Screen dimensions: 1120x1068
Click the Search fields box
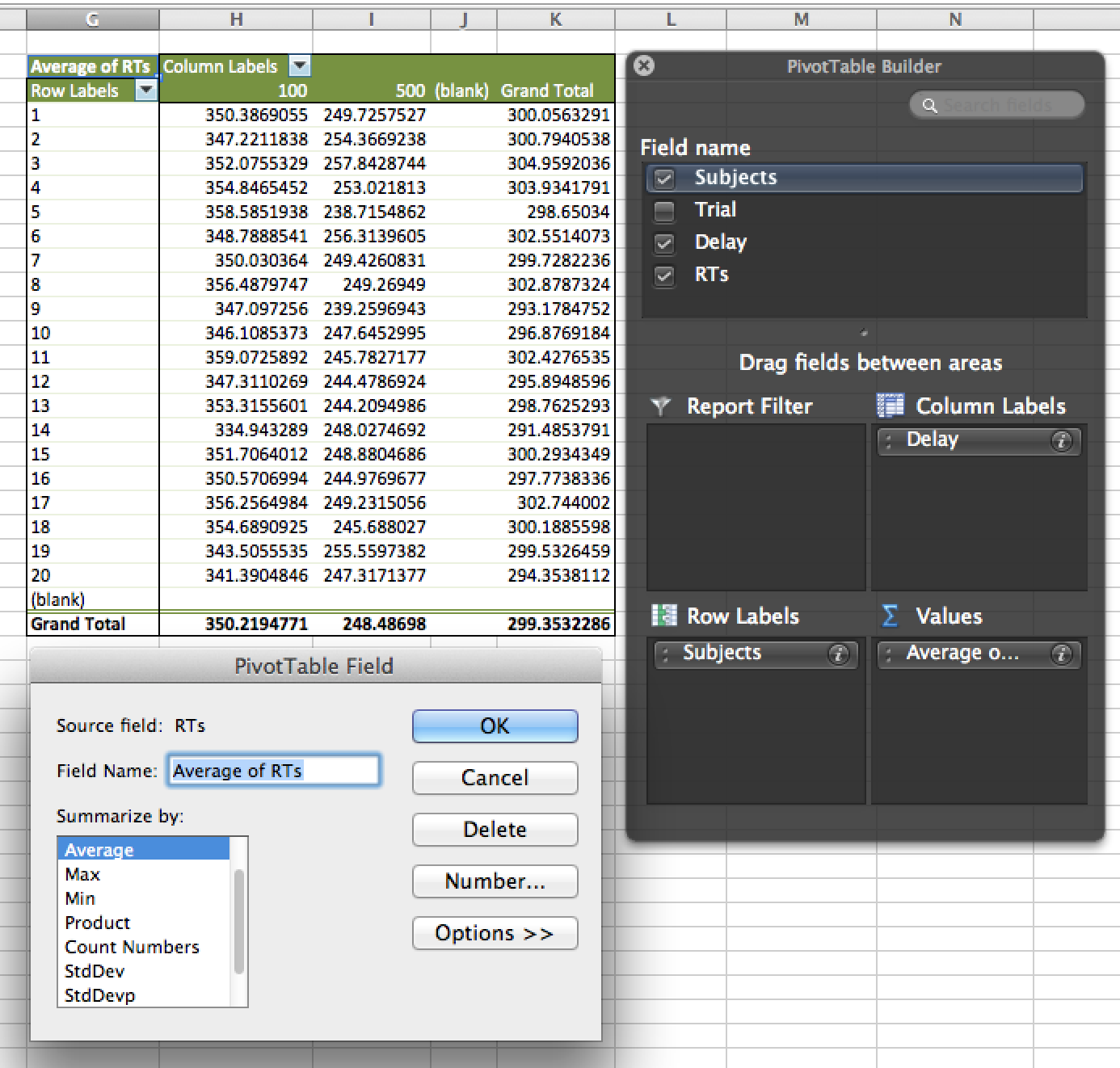click(996, 105)
